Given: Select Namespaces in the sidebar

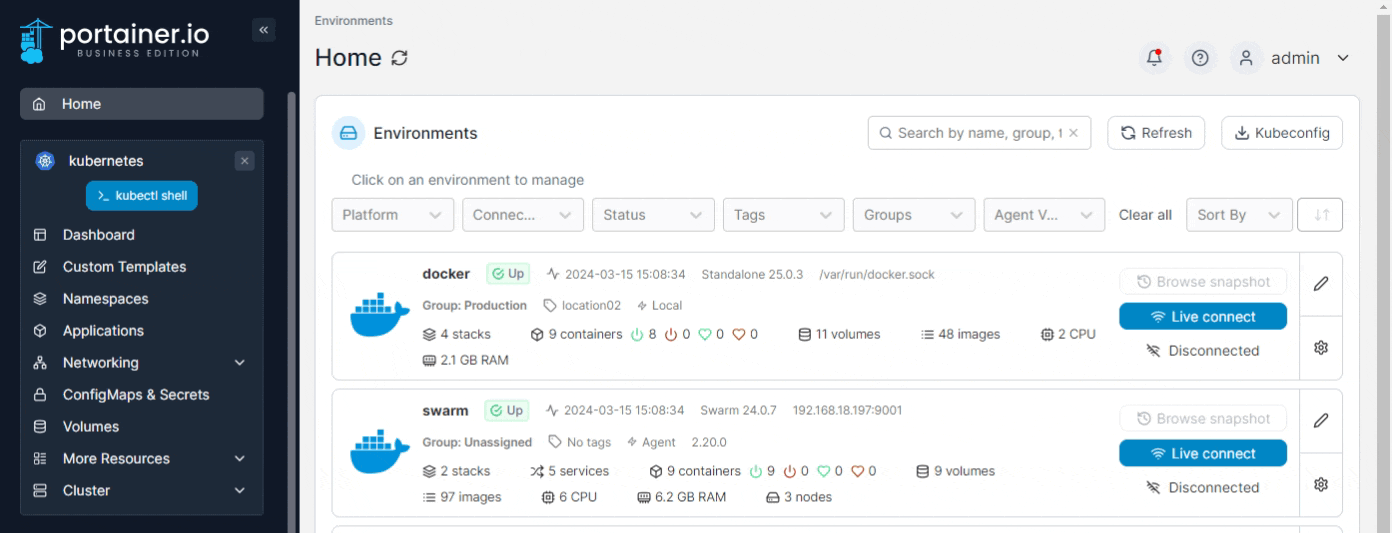Looking at the screenshot, I should tap(105, 299).
